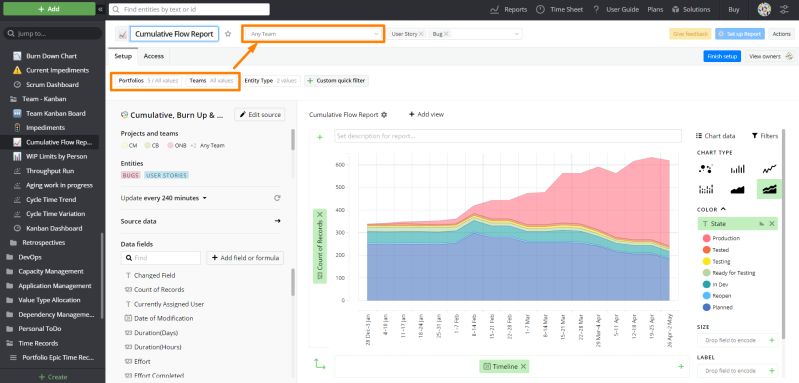Image resolution: width=799 pixels, height=383 pixels.
Task: Switch to the Setup tab
Action: click(123, 56)
